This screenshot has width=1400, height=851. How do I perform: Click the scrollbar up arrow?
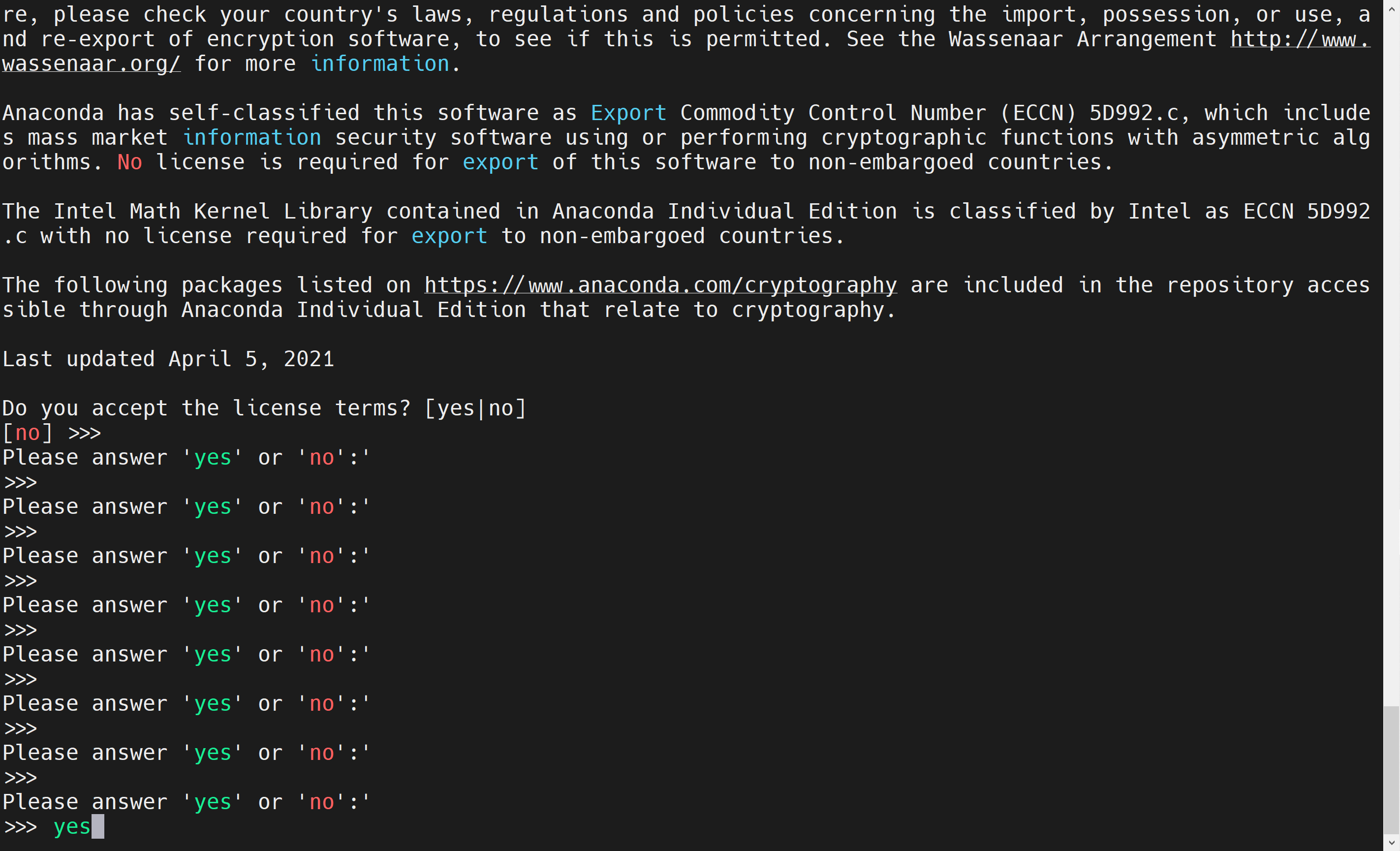[x=1391, y=8]
